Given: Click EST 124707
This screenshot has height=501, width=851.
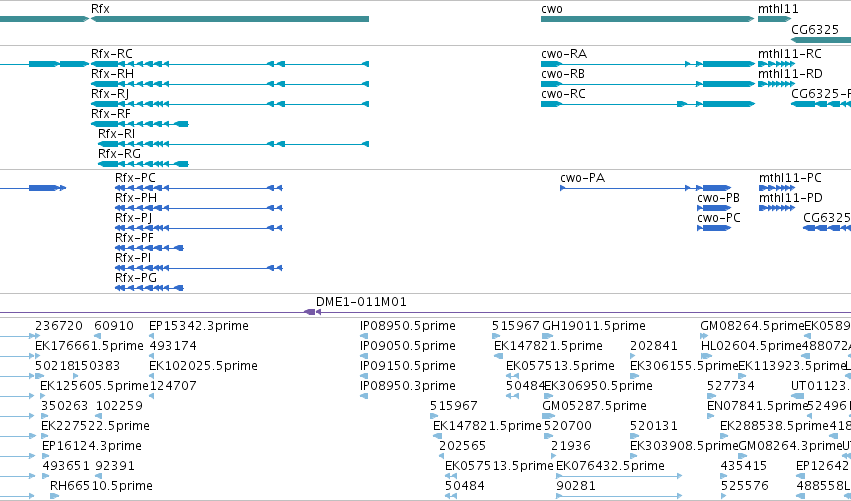Looking at the screenshot, I should (173, 386).
